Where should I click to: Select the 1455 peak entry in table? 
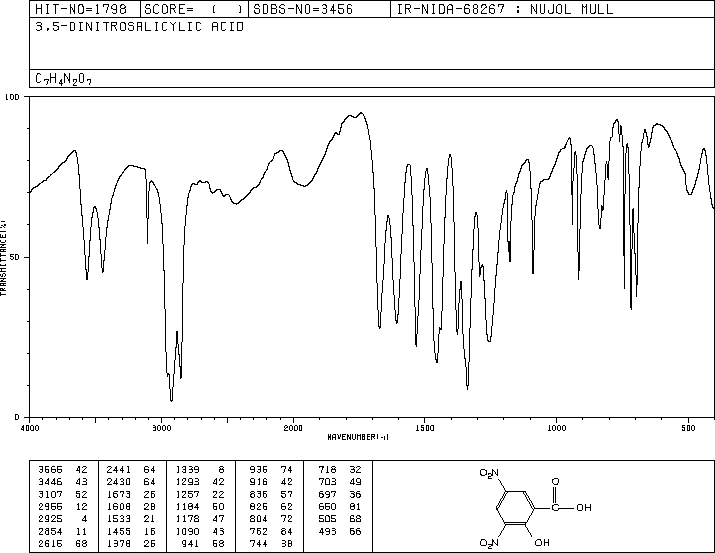point(131,531)
